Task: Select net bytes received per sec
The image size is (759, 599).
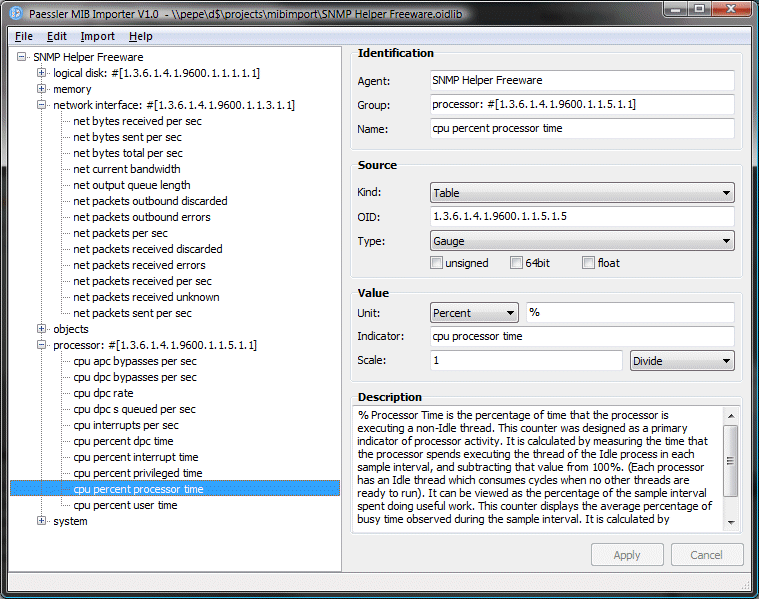Action: point(137,121)
